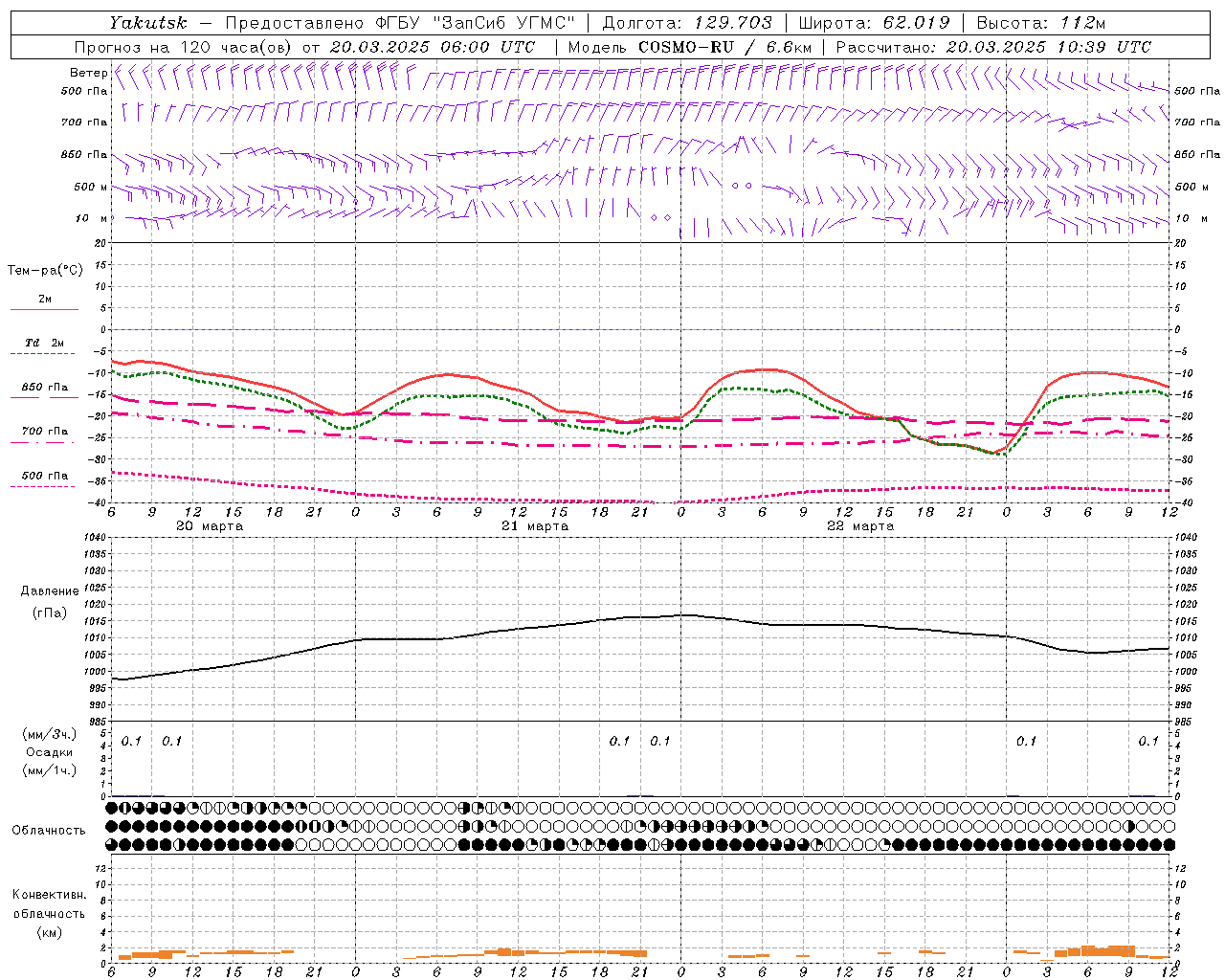This screenshot has width=1225, height=980.
Task: Click the "21 марта" date label
Action: point(535,526)
